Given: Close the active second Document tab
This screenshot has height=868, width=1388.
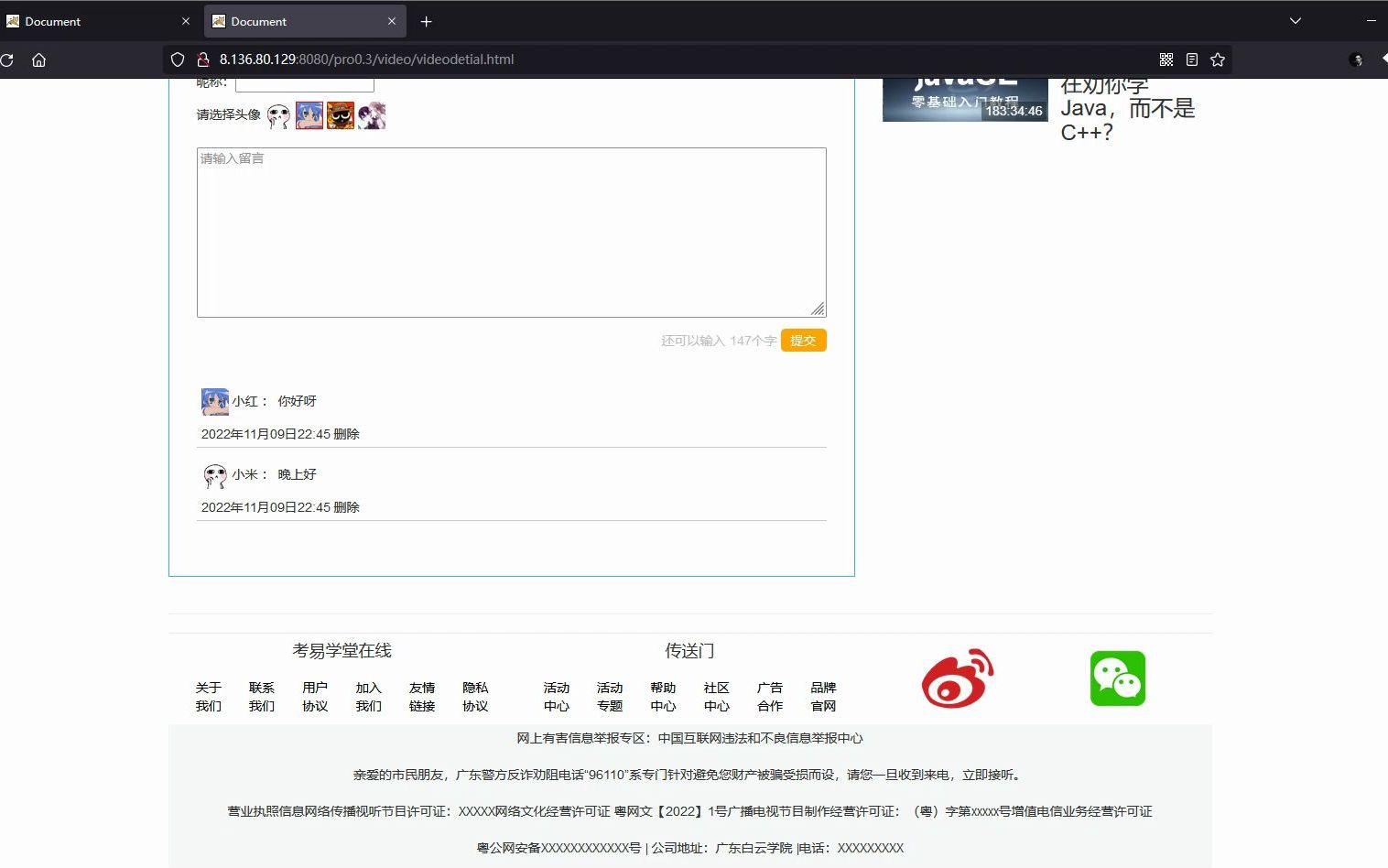Looking at the screenshot, I should pyautogui.click(x=392, y=21).
